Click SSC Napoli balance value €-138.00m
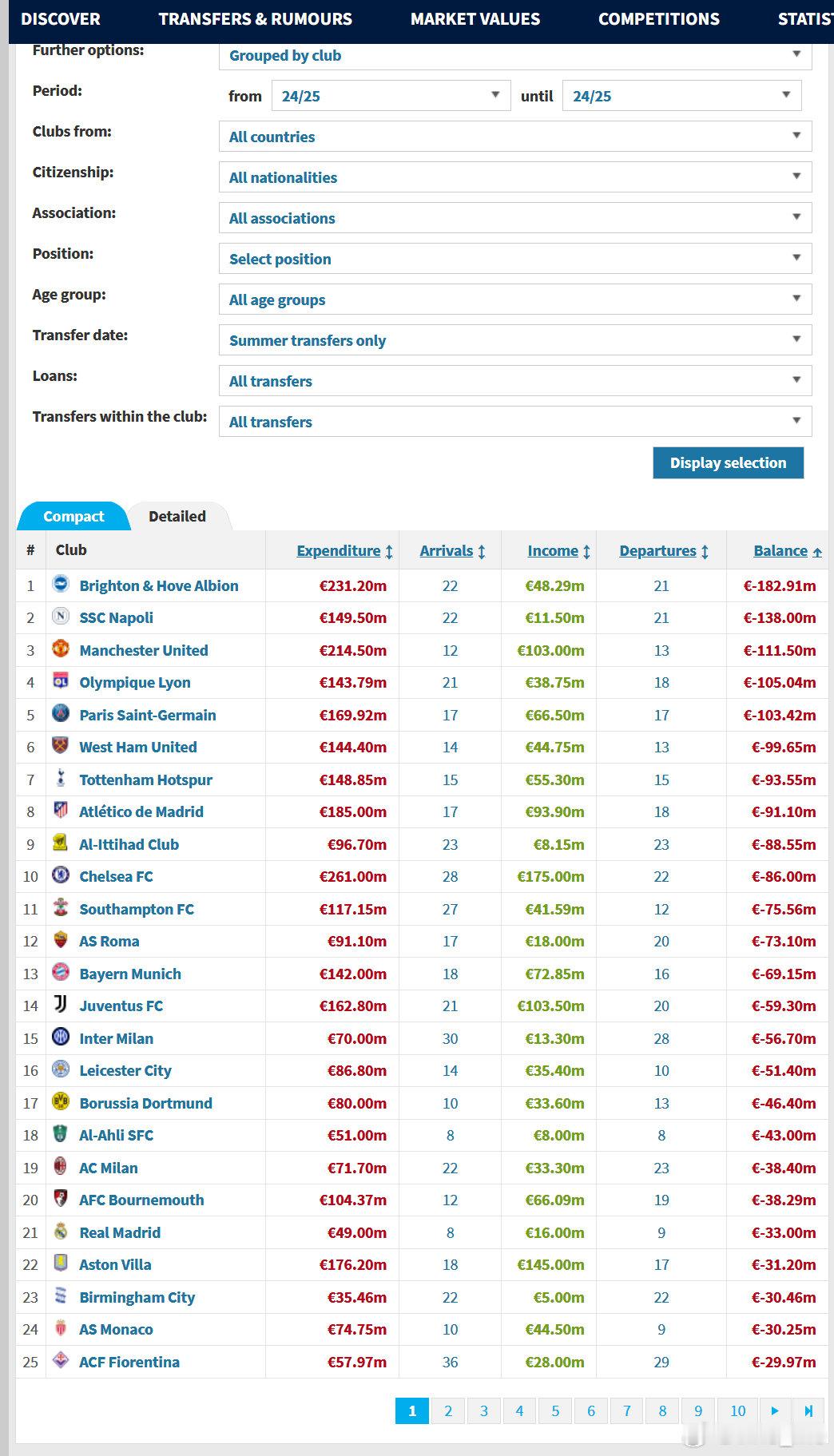Image resolution: width=834 pixels, height=1456 pixels. pyautogui.click(x=780, y=617)
